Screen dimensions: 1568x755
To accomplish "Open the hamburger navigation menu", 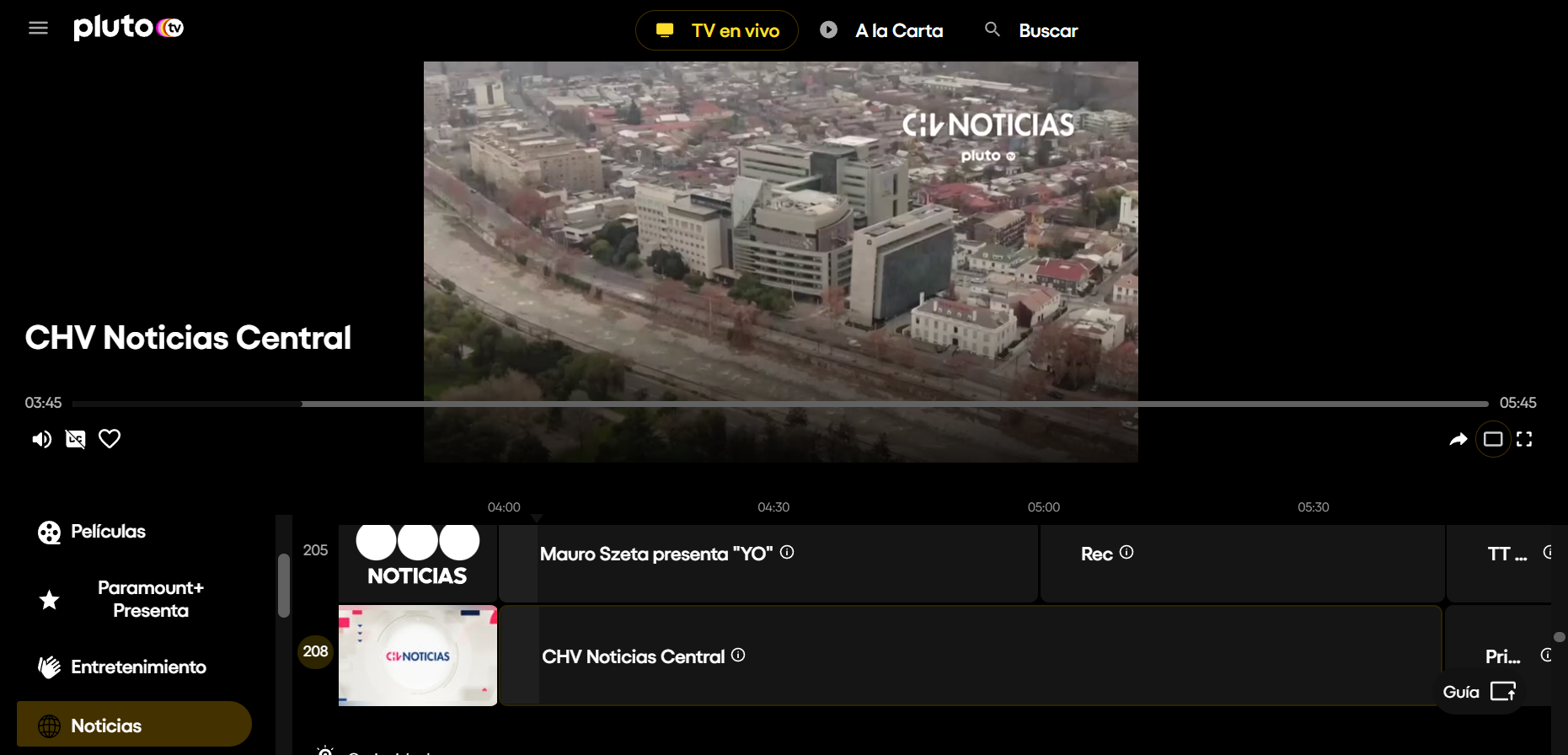I will [x=38, y=29].
